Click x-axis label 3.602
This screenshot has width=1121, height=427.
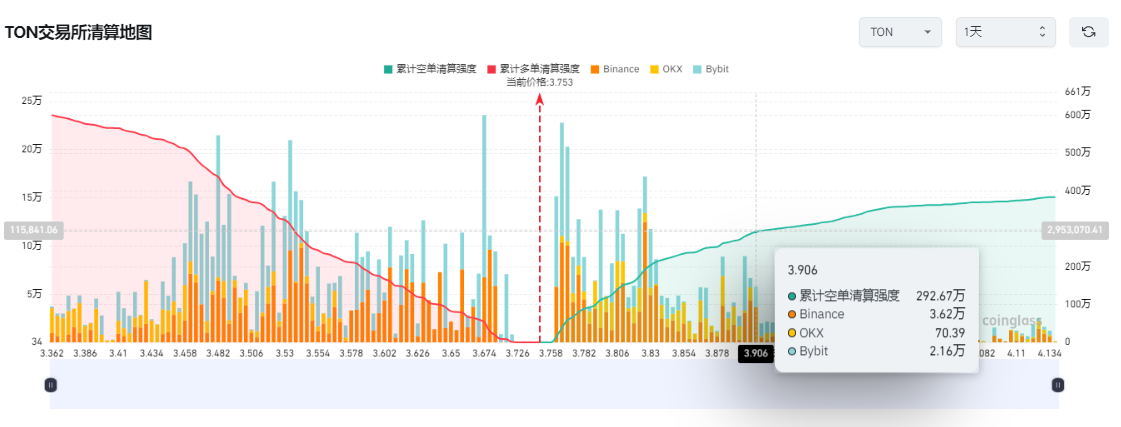[385, 353]
